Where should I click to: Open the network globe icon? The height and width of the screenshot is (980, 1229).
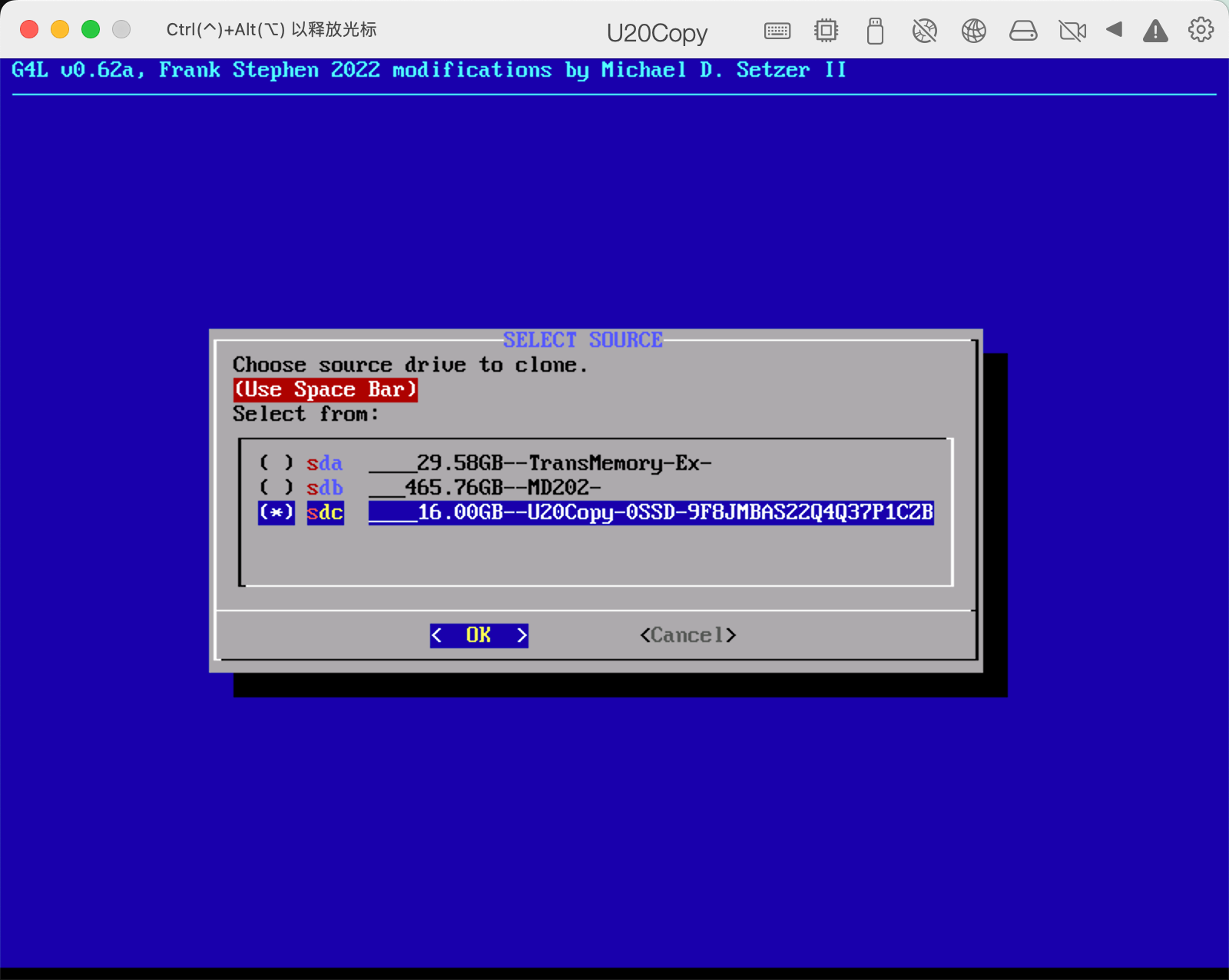point(973,31)
